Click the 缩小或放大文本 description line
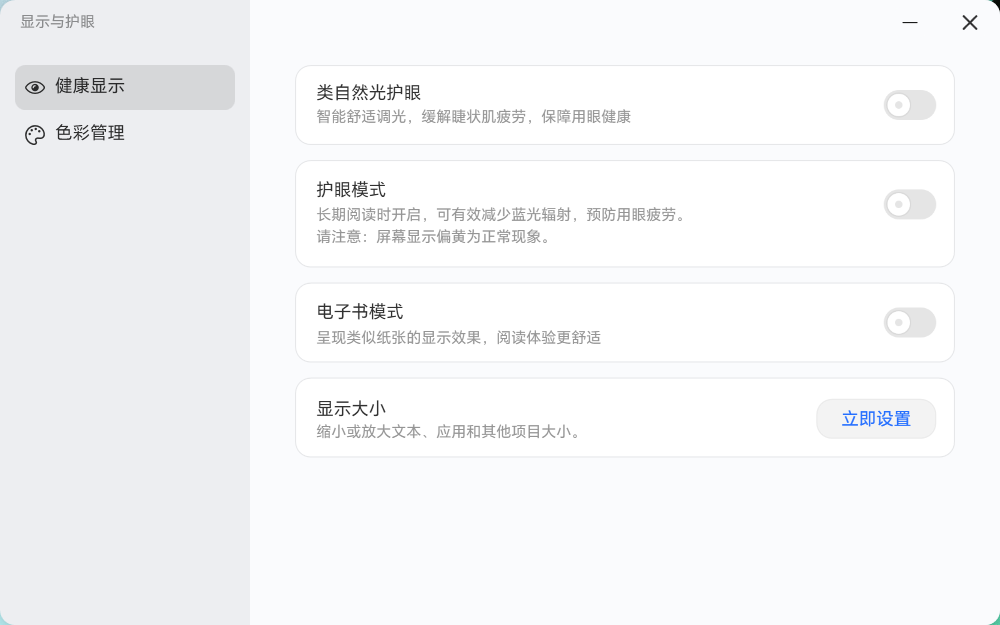Viewport: 1000px width, 625px height. [449, 432]
